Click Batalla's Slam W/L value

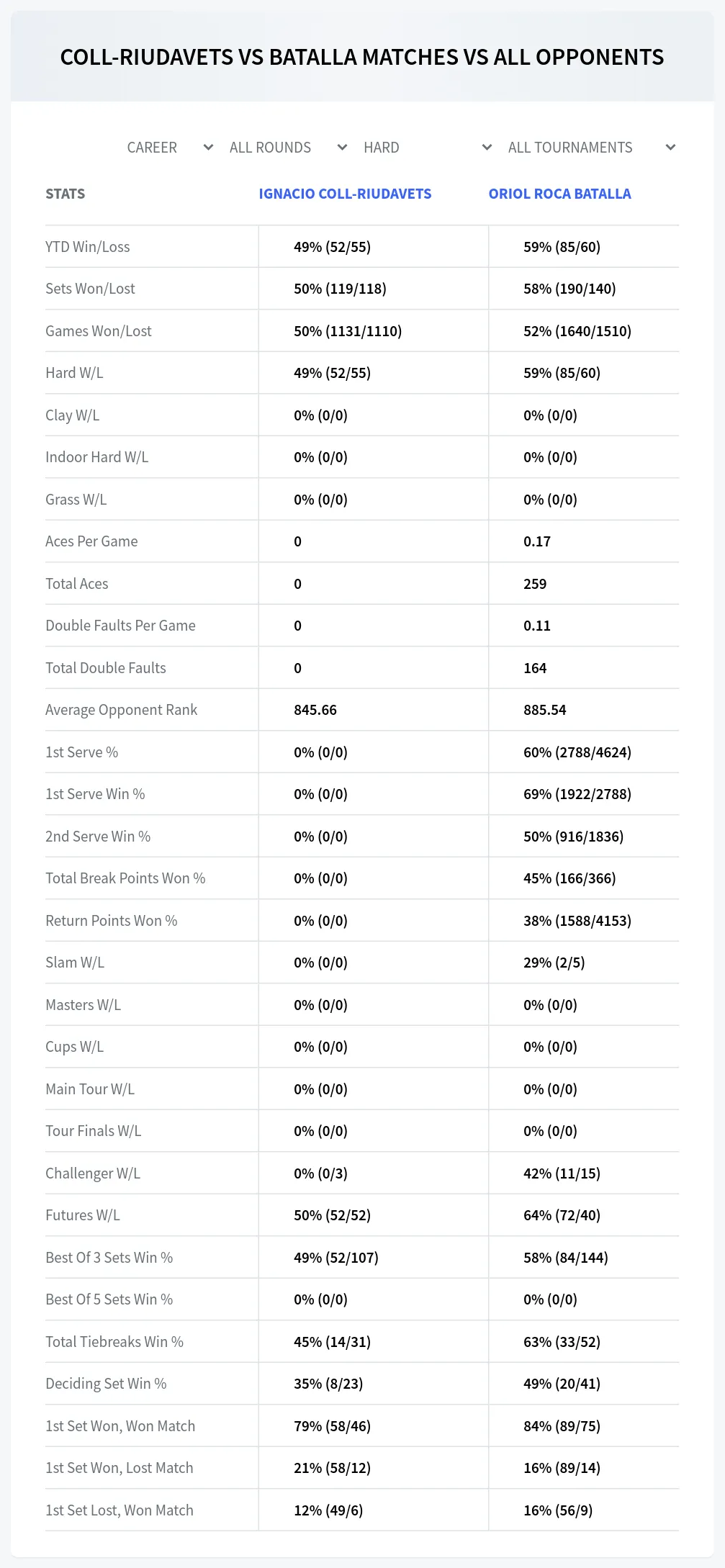pyautogui.click(x=554, y=963)
